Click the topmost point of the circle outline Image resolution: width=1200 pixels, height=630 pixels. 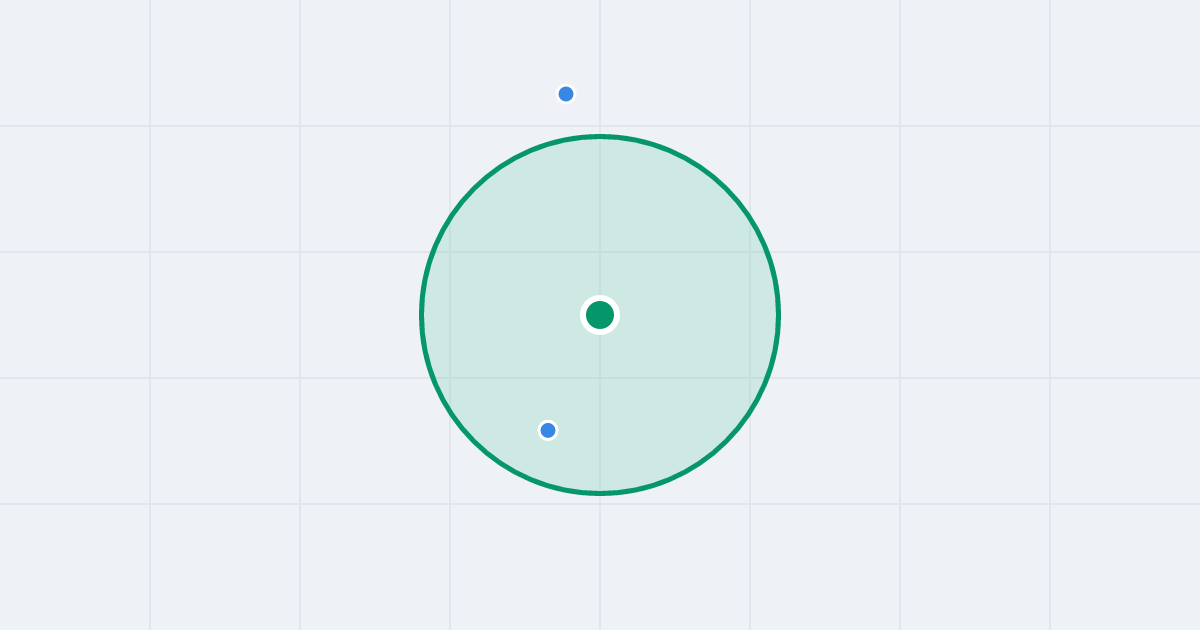[x=600, y=137]
